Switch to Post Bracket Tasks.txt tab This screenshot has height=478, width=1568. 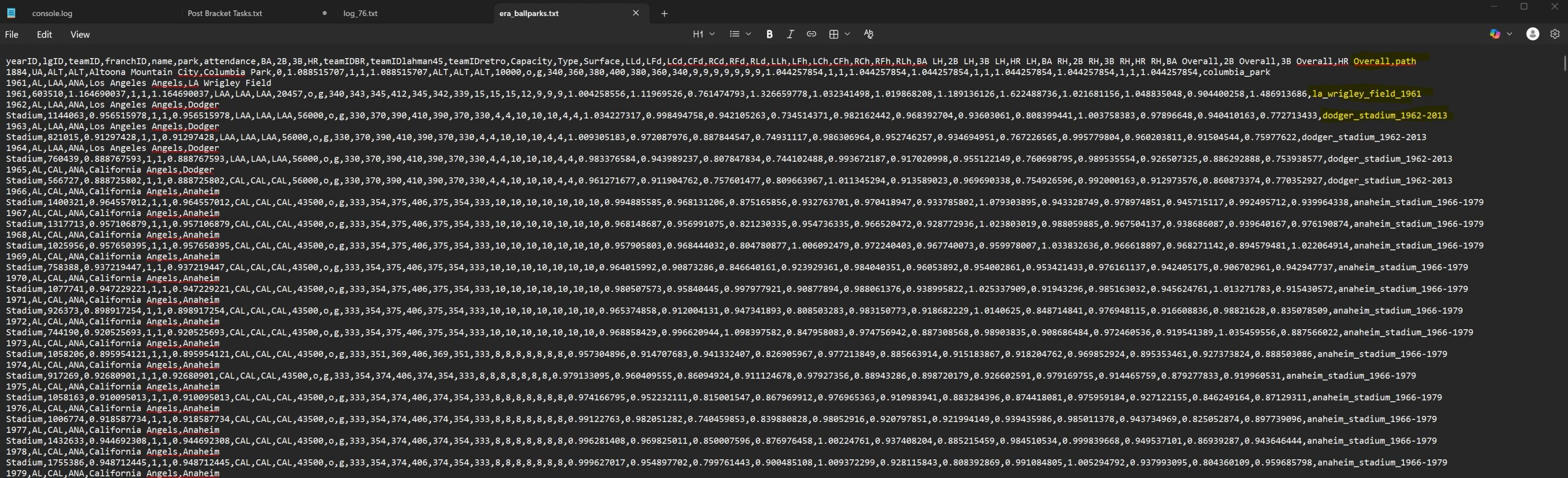click(224, 13)
